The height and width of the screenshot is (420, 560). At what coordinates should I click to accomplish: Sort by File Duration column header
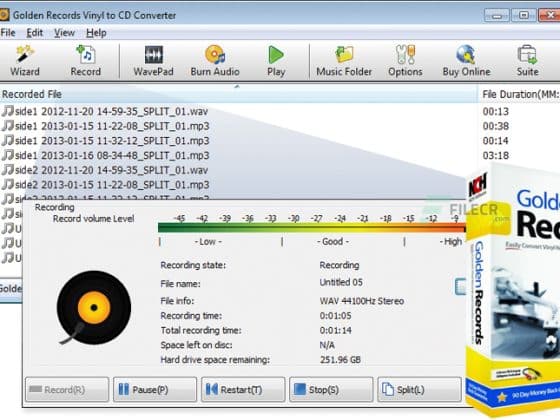pos(519,94)
